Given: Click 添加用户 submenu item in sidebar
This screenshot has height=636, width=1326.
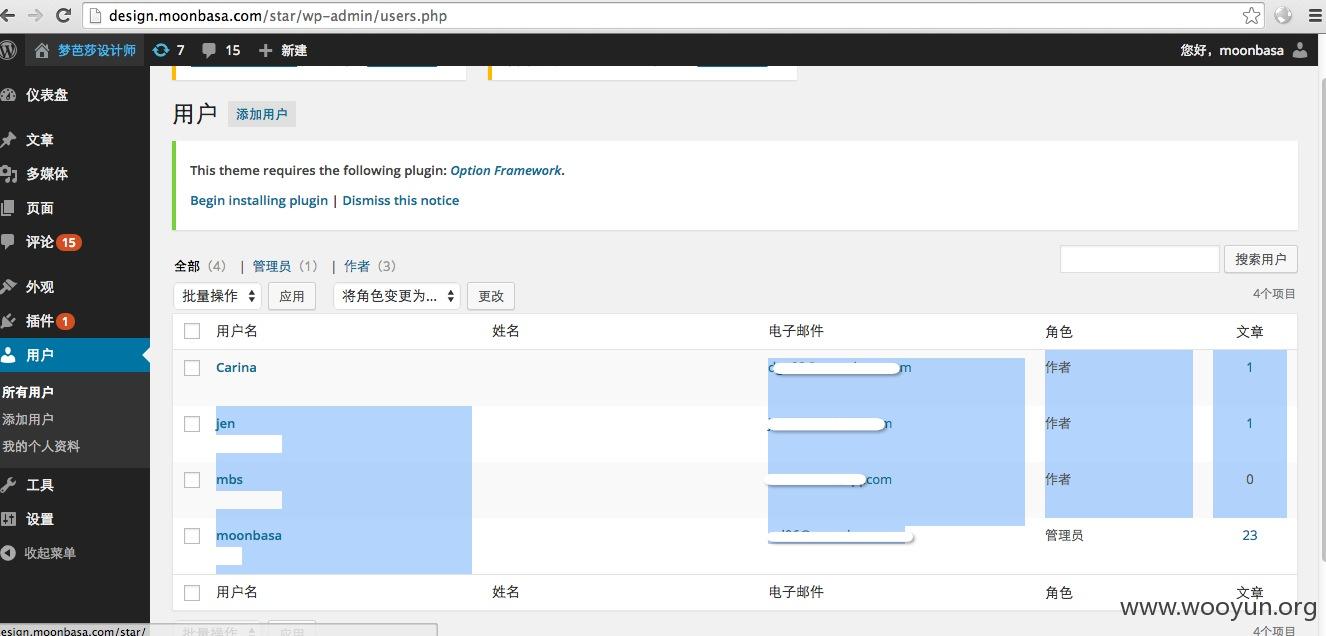Looking at the screenshot, I should (28, 419).
